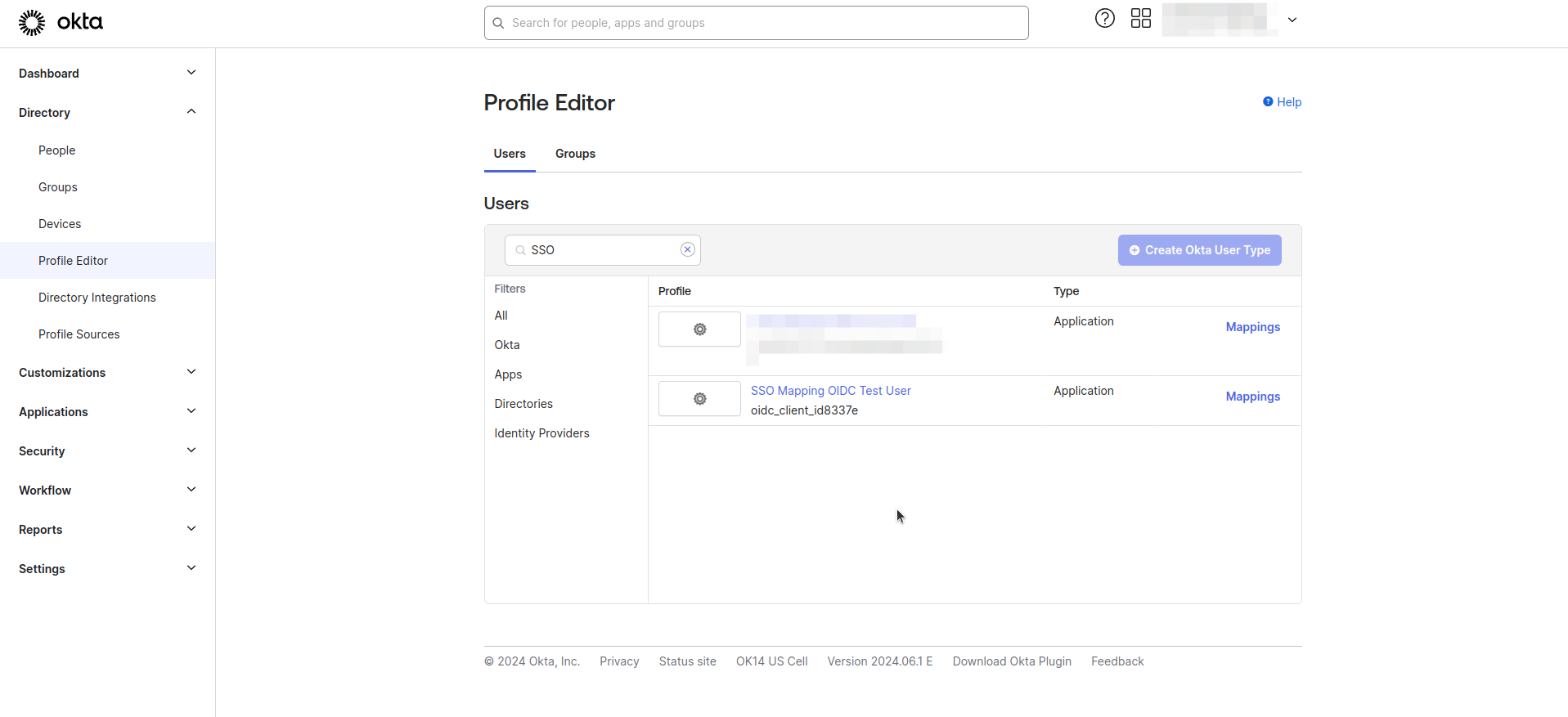Click the profile search field containing SSO
Screen dimensions: 1568x717
602,250
